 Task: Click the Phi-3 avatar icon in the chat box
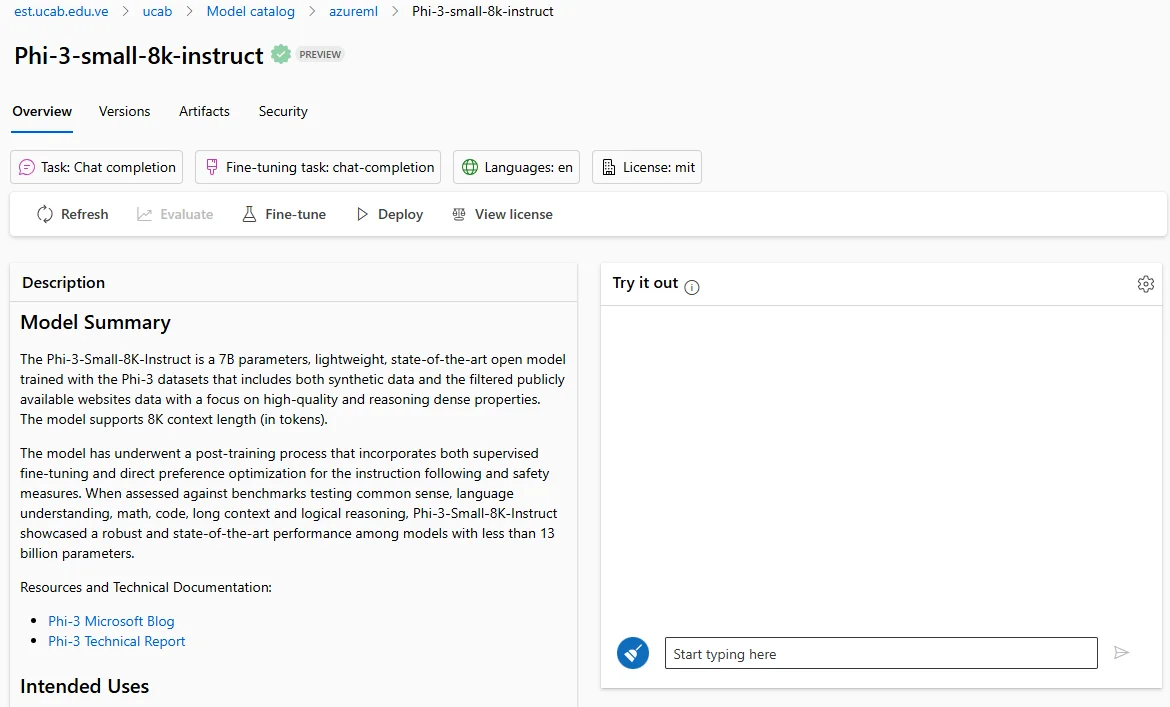point(632,652)
